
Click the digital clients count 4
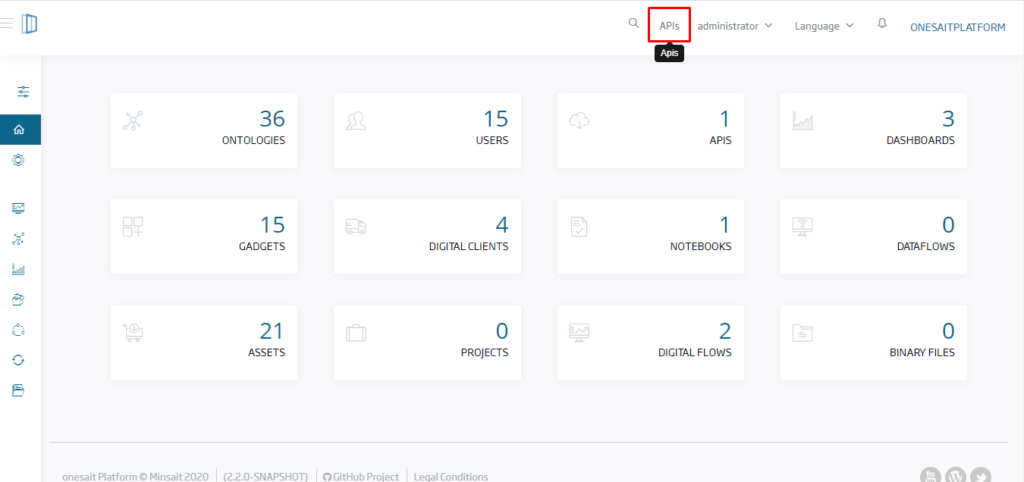tap(502, 225)
